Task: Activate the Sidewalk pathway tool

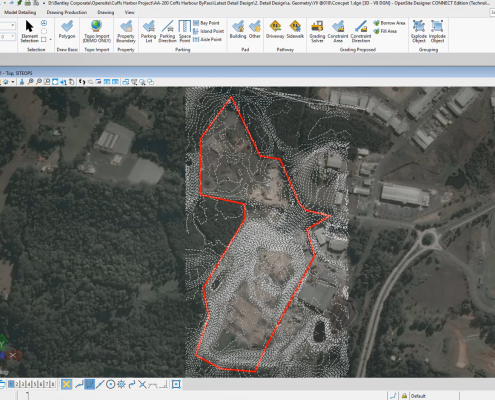Action: coord(295,29)
